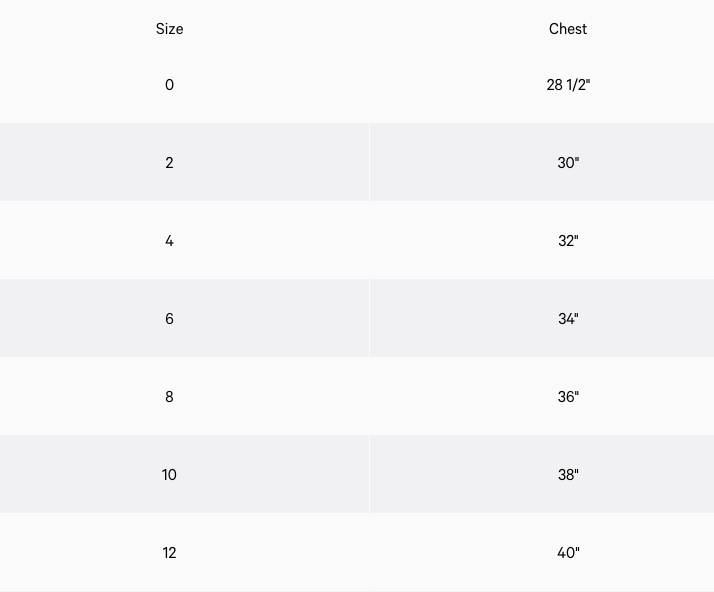Click the 40" chest measurement
The height and width of the screenshot is (592, 714).
pyautogui.click(x=568, y=553)
